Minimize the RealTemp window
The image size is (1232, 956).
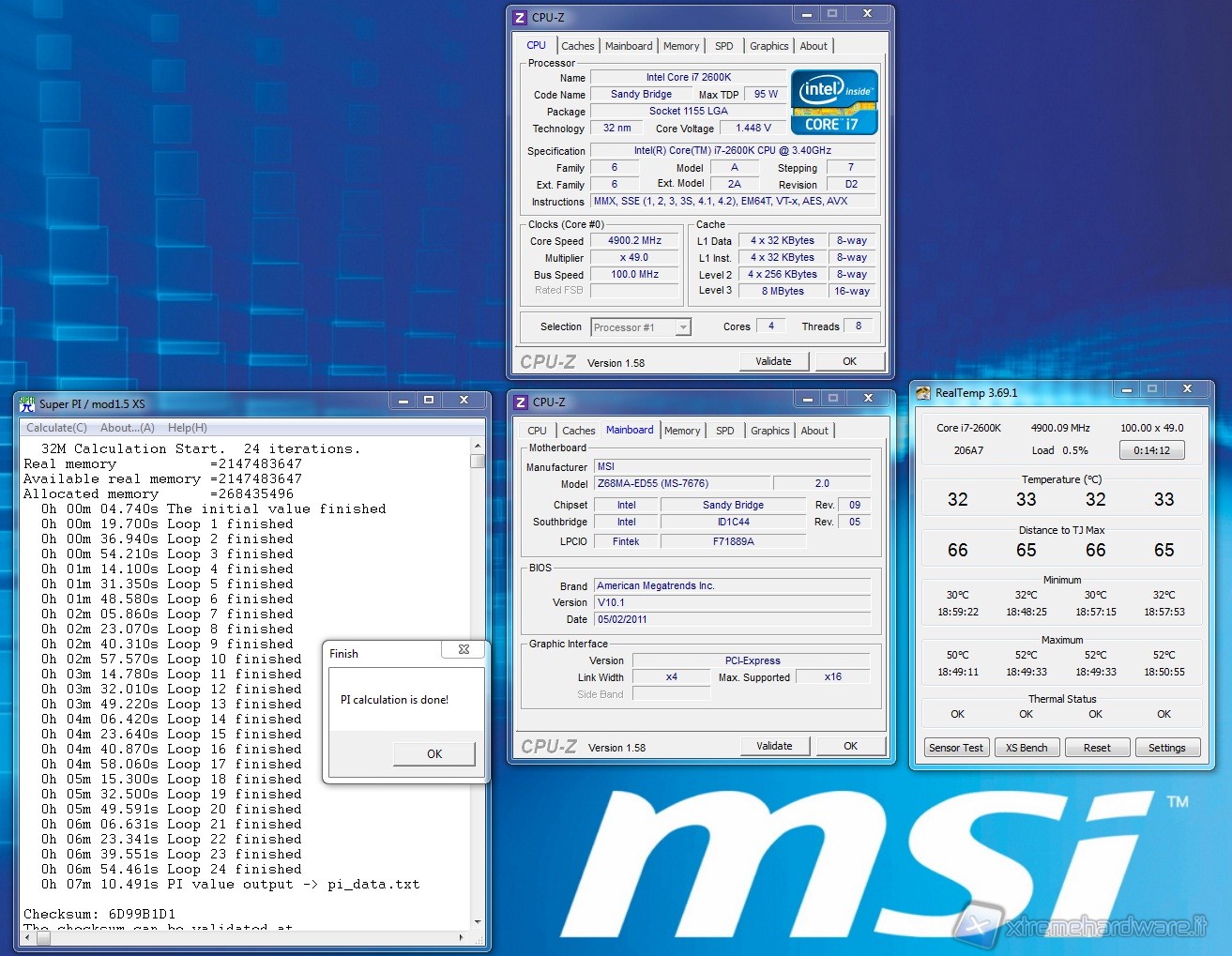(1126, 389)
